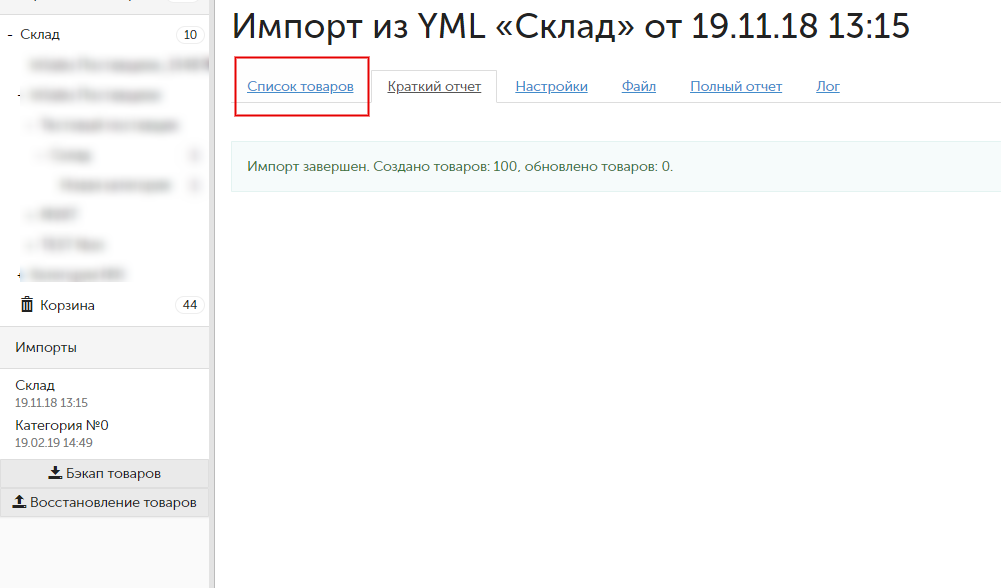Open the Категория №0 import entry
Image resolution: width=1001 pixels, height=588 pixels.
tap(62, 426)
